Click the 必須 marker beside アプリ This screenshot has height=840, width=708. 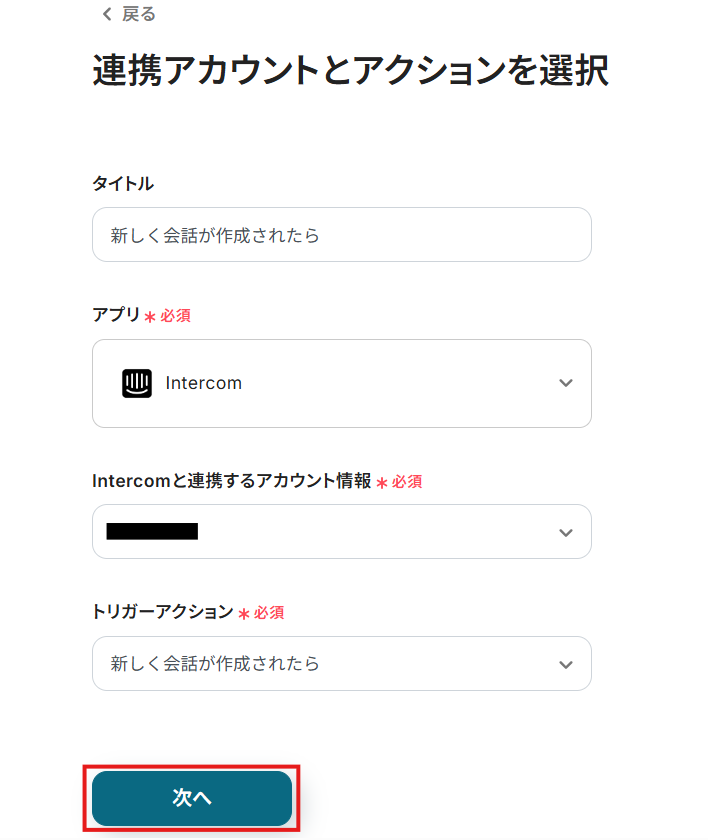[175, 316]
